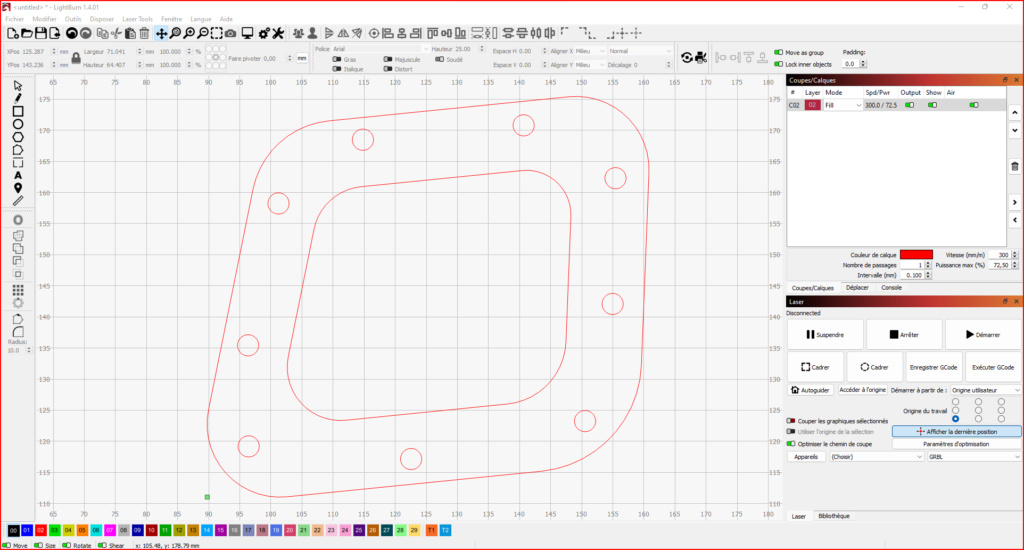This screenshot has height=550, width=1024.
Task: Open camera capture tool icon
Action: [231, 33]
